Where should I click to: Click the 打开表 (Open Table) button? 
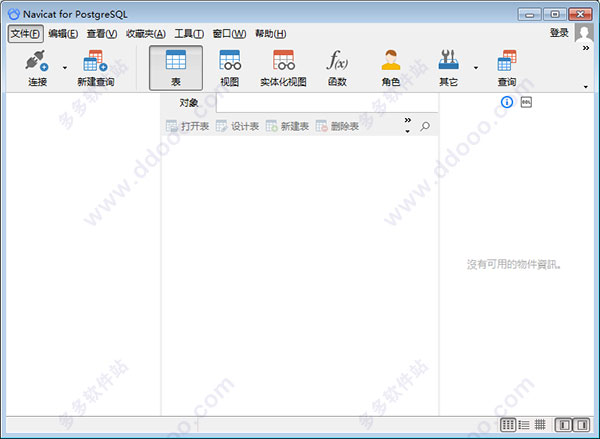click(188, 126)
